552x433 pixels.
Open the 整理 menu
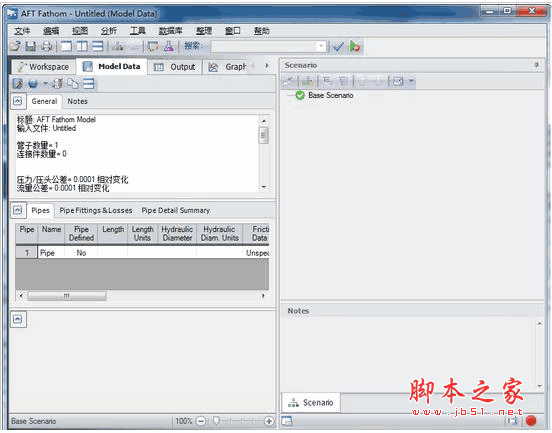tap(204, 31)
